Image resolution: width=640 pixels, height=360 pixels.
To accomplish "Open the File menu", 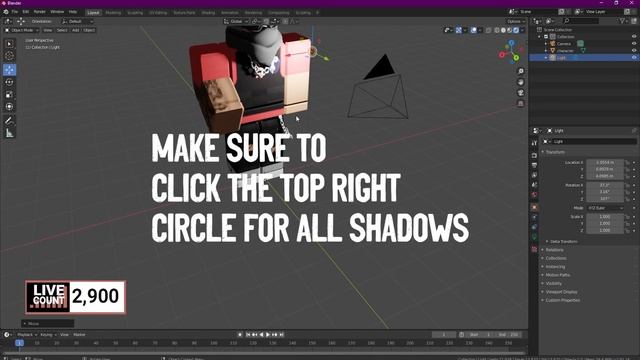I will (15, 12).
